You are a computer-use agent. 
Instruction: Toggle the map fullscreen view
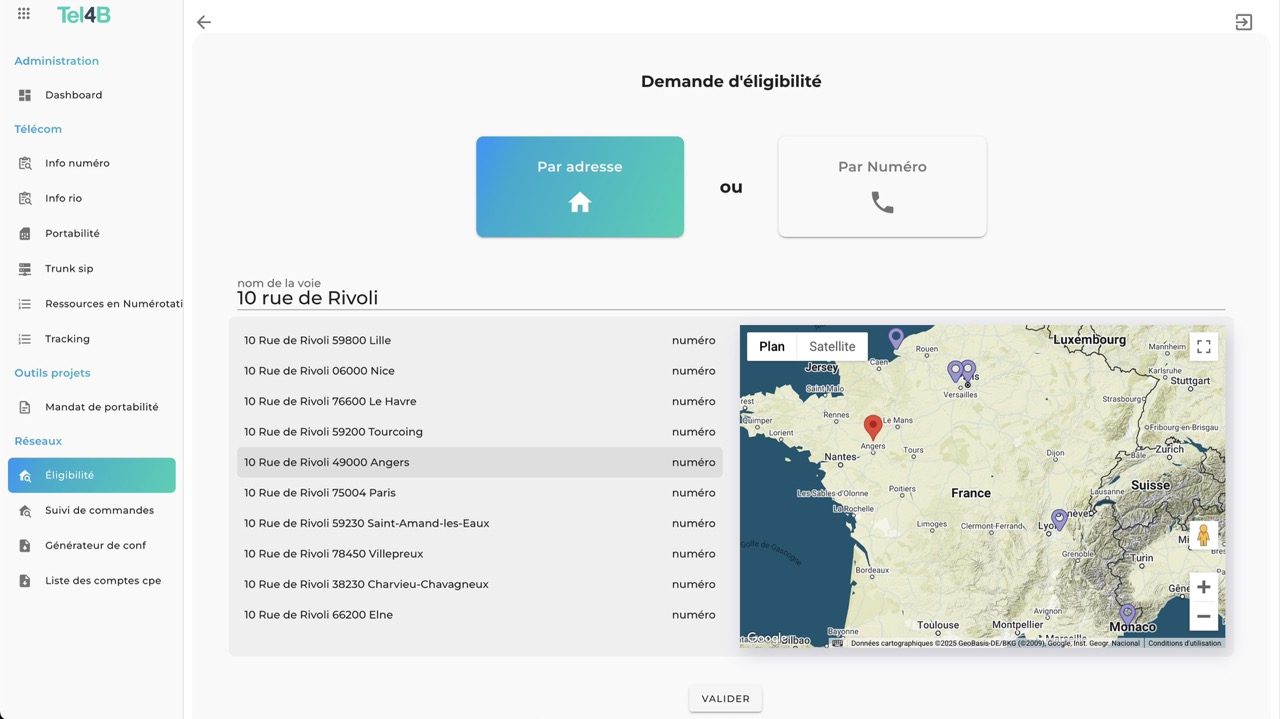[1203, 347]
